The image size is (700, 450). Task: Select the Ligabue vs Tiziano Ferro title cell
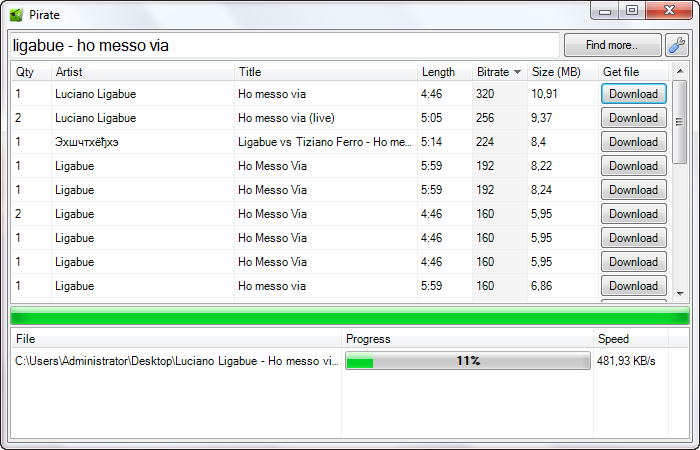tap(325, 142)
